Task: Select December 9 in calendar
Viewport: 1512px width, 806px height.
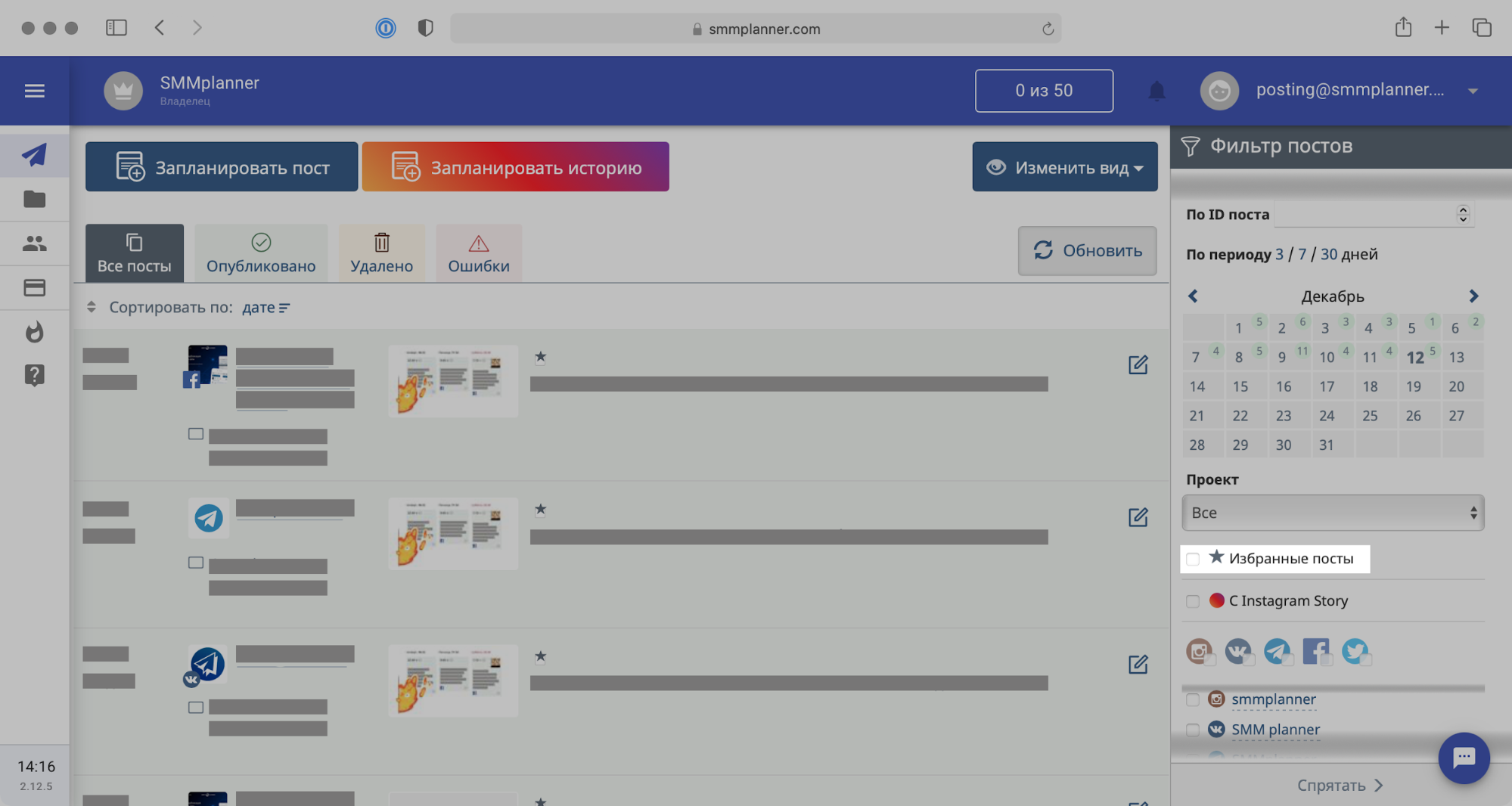Action: (x=1289, y=357)
